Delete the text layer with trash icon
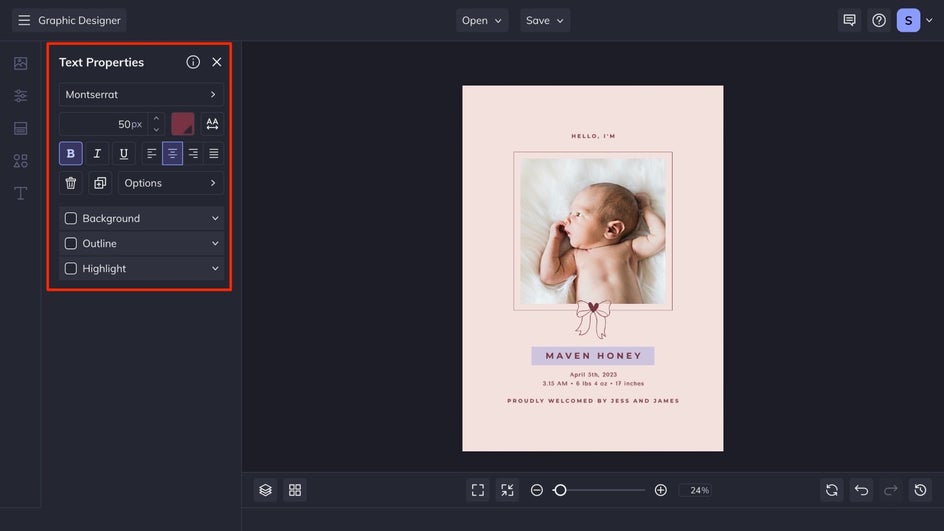This screenshot has height=531, width=944. pos(70,183)
